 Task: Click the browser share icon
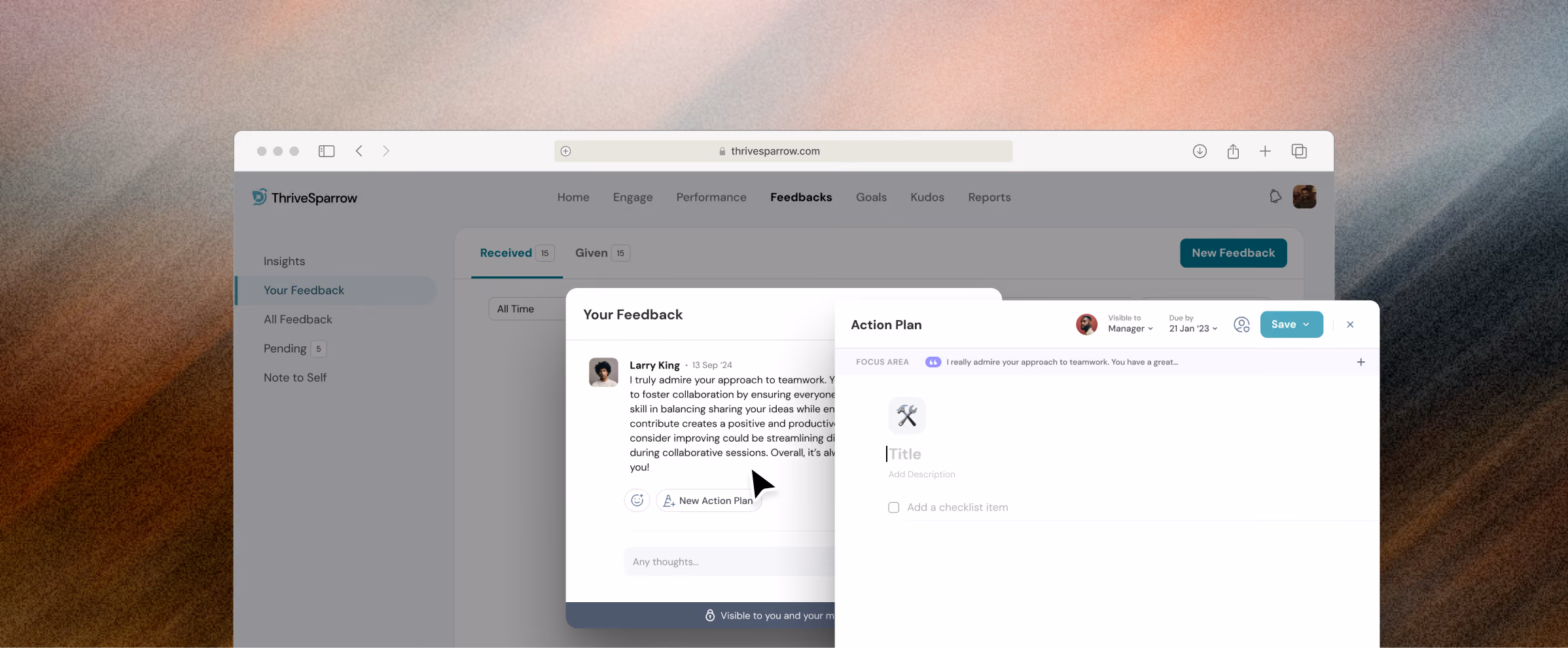click(1233, 151)
